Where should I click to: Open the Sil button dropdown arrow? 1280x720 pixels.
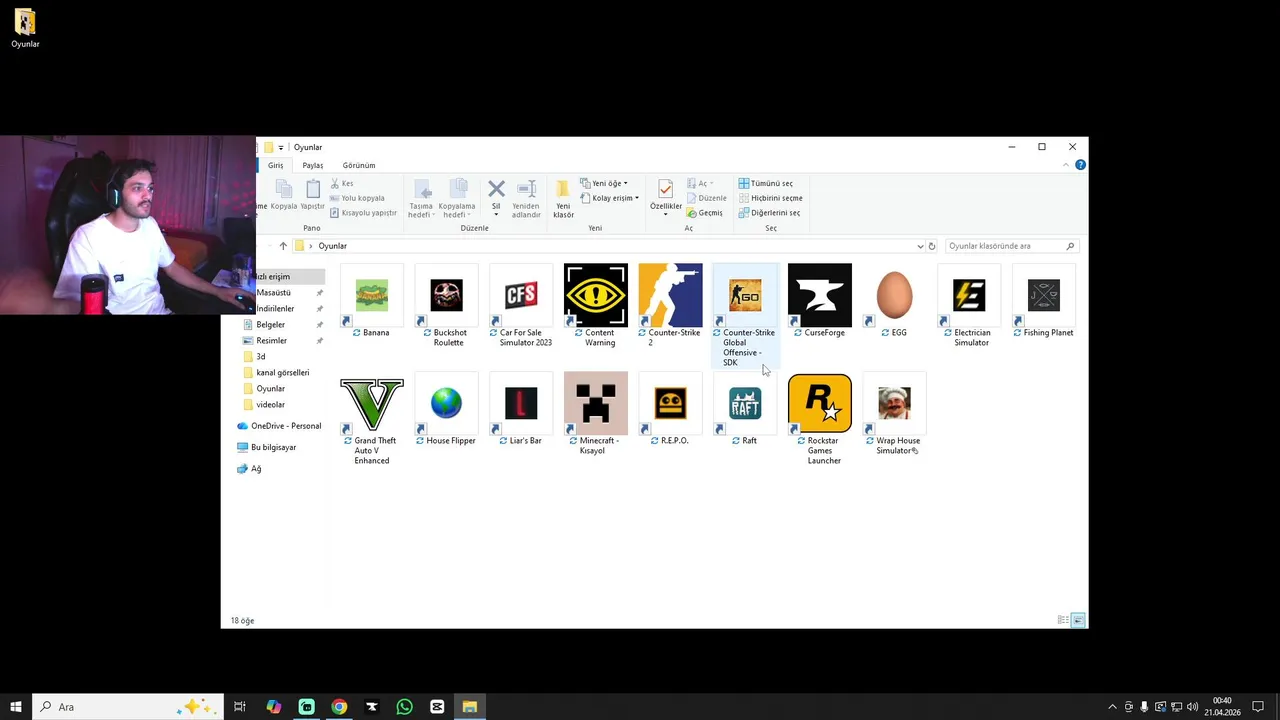click(x=496, y=214)
